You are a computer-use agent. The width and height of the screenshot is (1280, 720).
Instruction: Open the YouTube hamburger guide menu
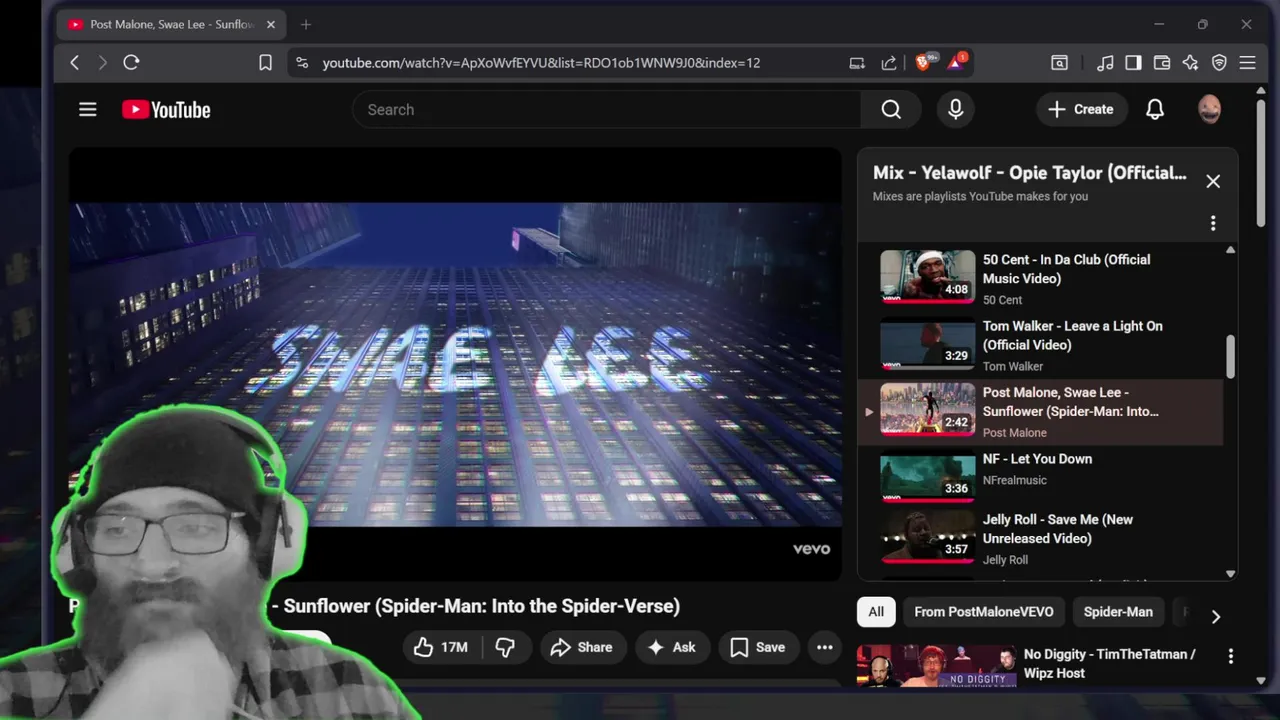[x=88, y=110]
